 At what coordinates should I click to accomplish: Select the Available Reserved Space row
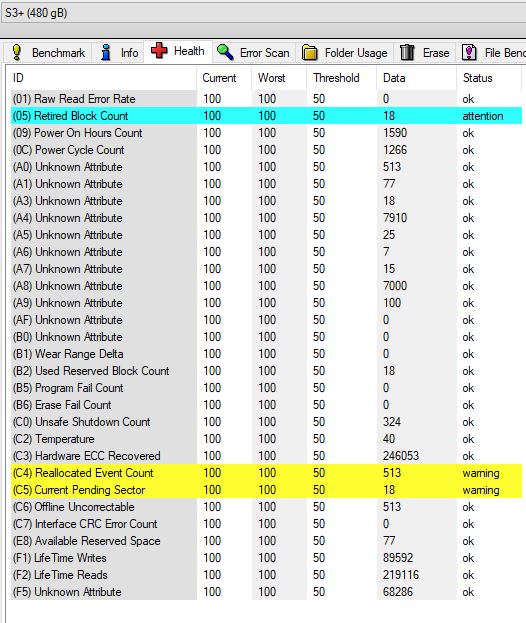click(x=266, y=541)
